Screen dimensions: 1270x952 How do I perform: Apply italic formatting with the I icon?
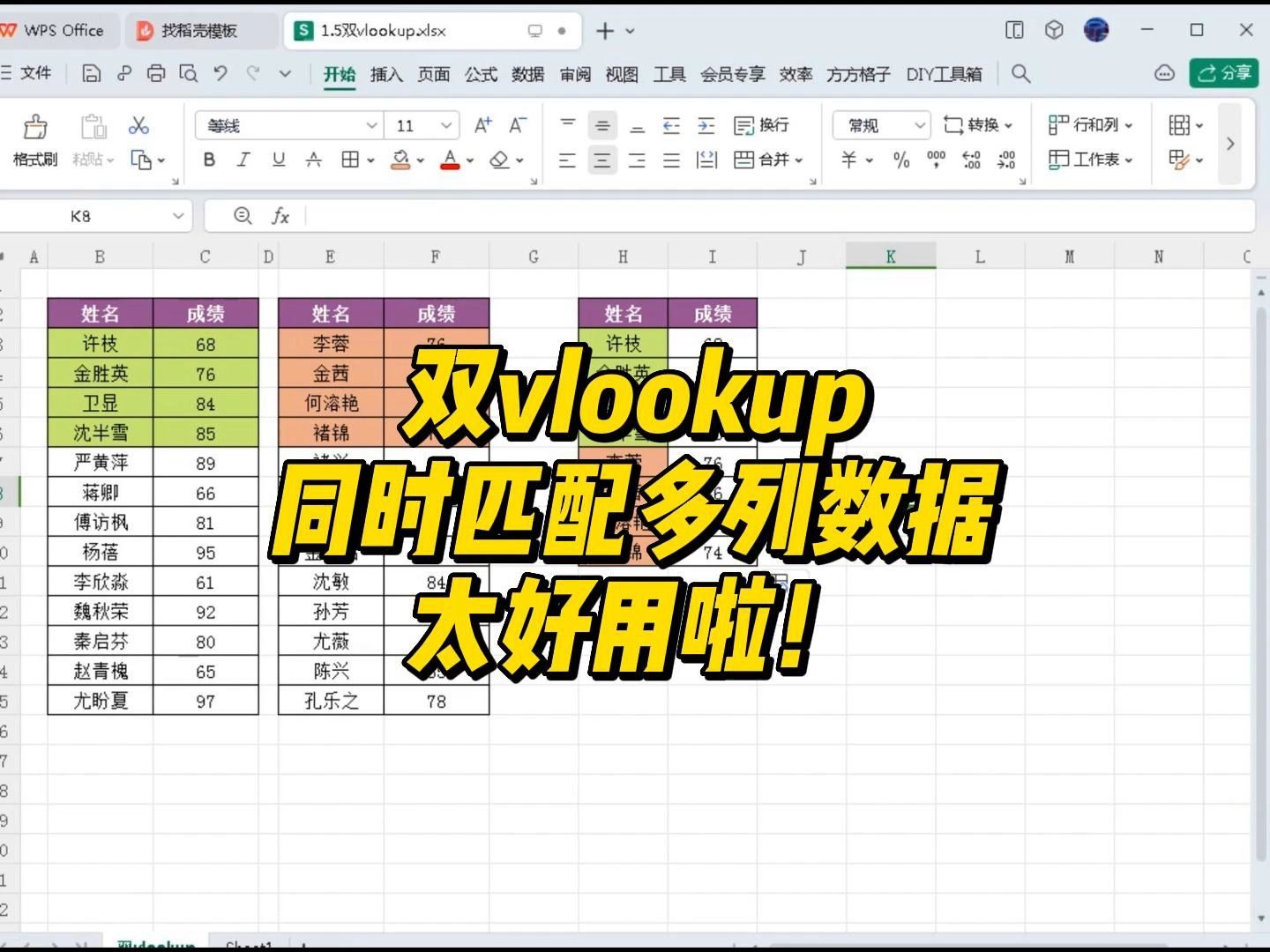point(243,160)
